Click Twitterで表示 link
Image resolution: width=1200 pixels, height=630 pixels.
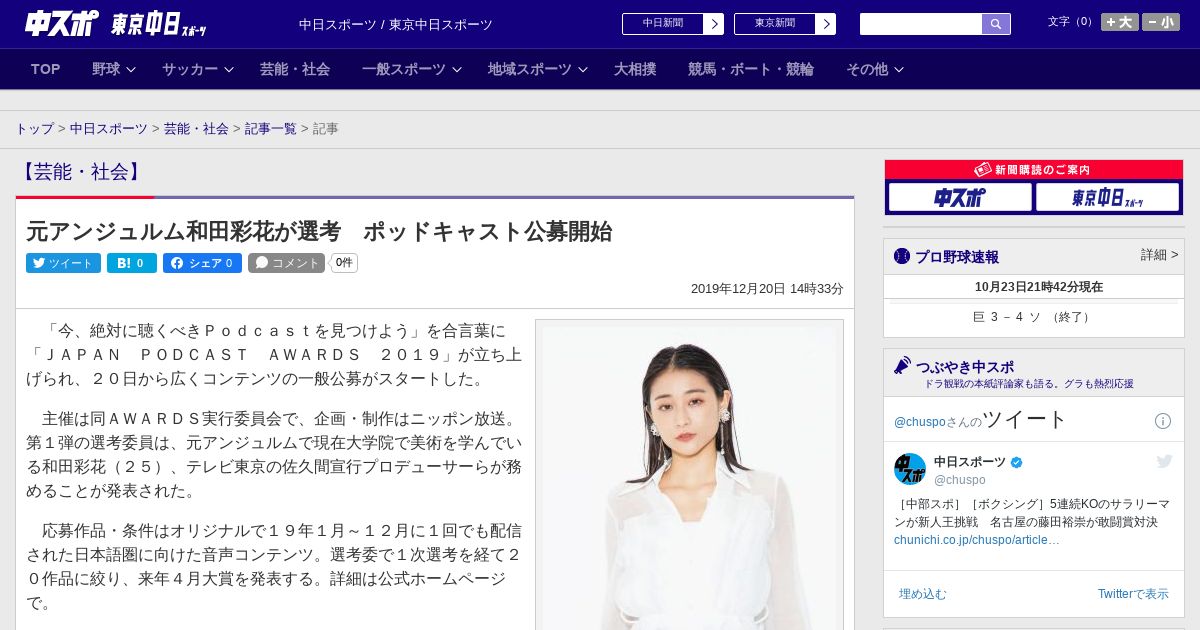[x=1133, y=594]
